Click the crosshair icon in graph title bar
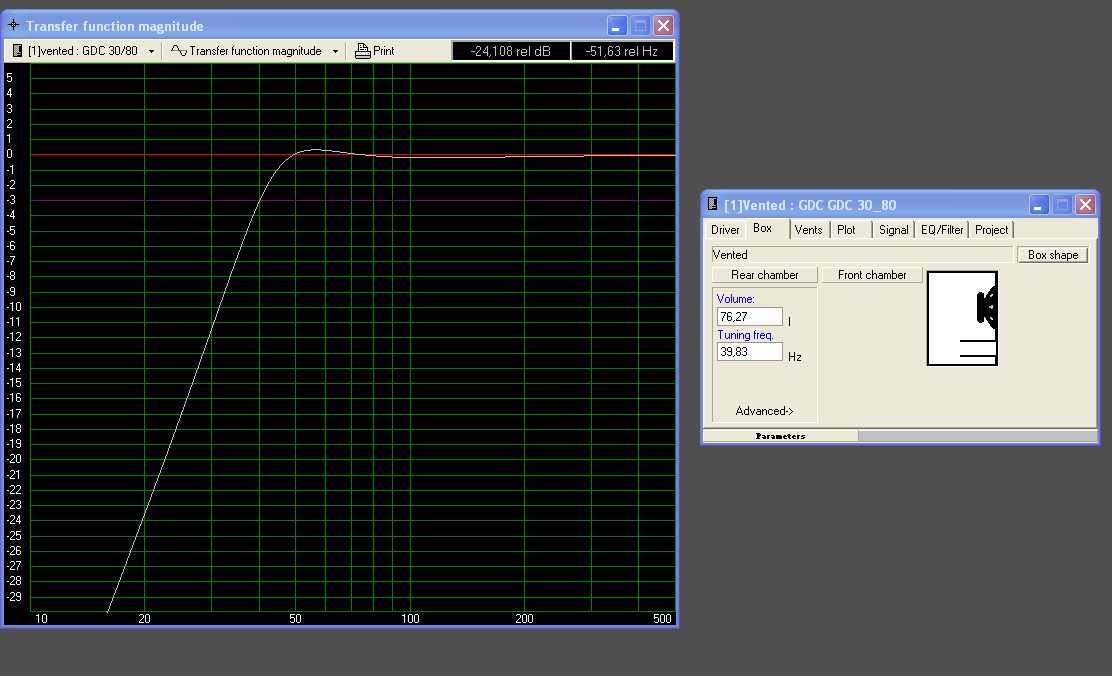The image size is (1112, 676). (14, 26)
